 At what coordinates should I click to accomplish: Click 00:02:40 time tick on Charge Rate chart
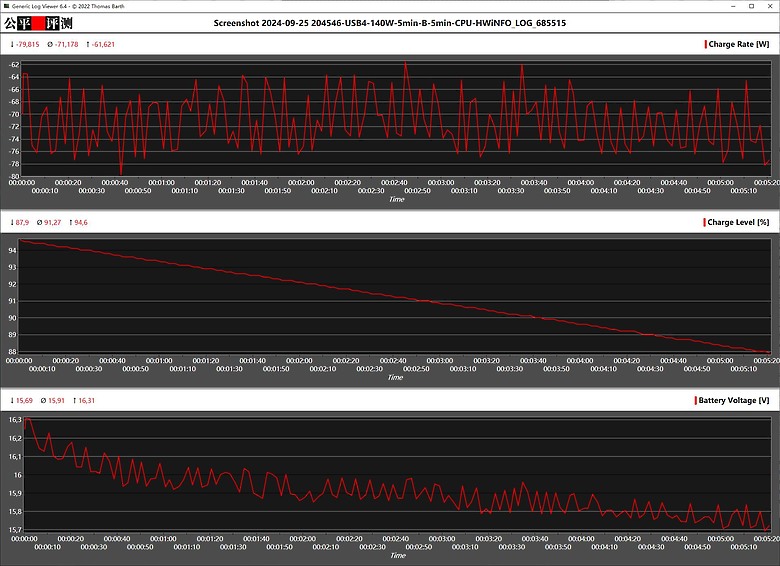(x=394, y=183)
